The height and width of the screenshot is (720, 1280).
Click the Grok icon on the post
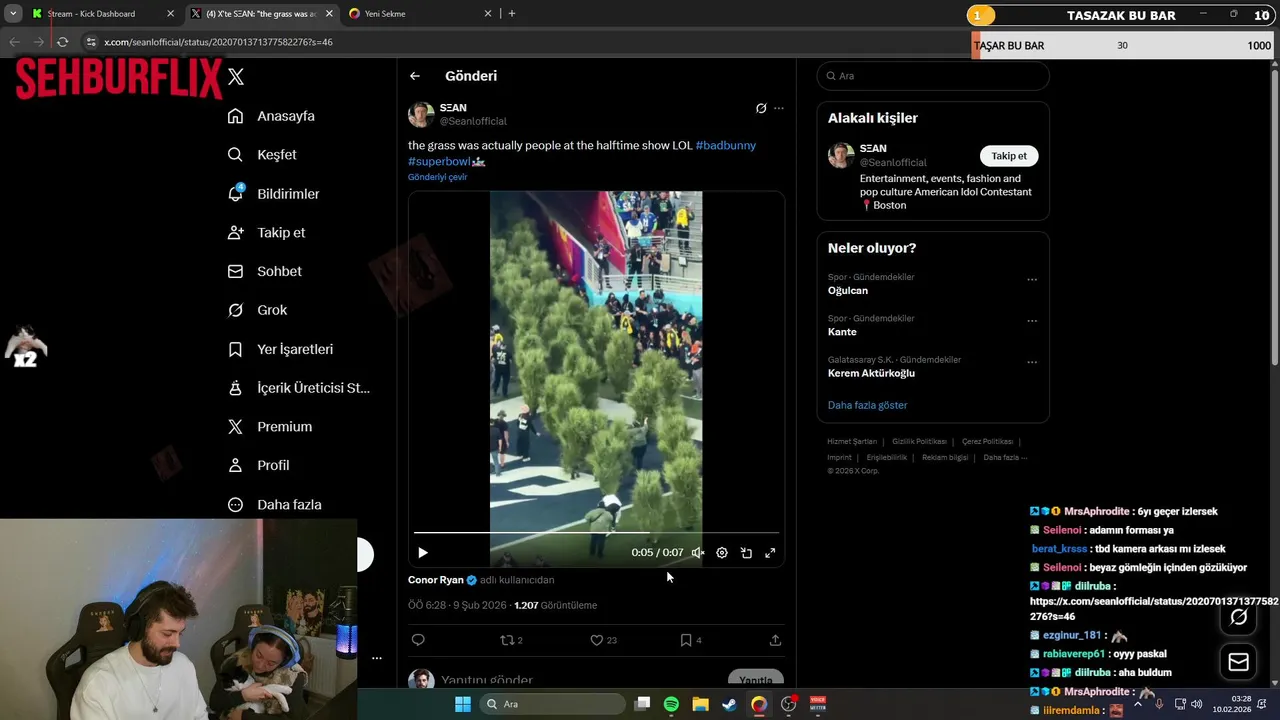[x=761, y=108]
